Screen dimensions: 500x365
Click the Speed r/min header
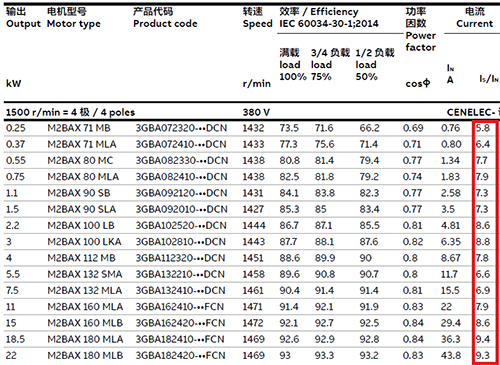coord(257,47)
